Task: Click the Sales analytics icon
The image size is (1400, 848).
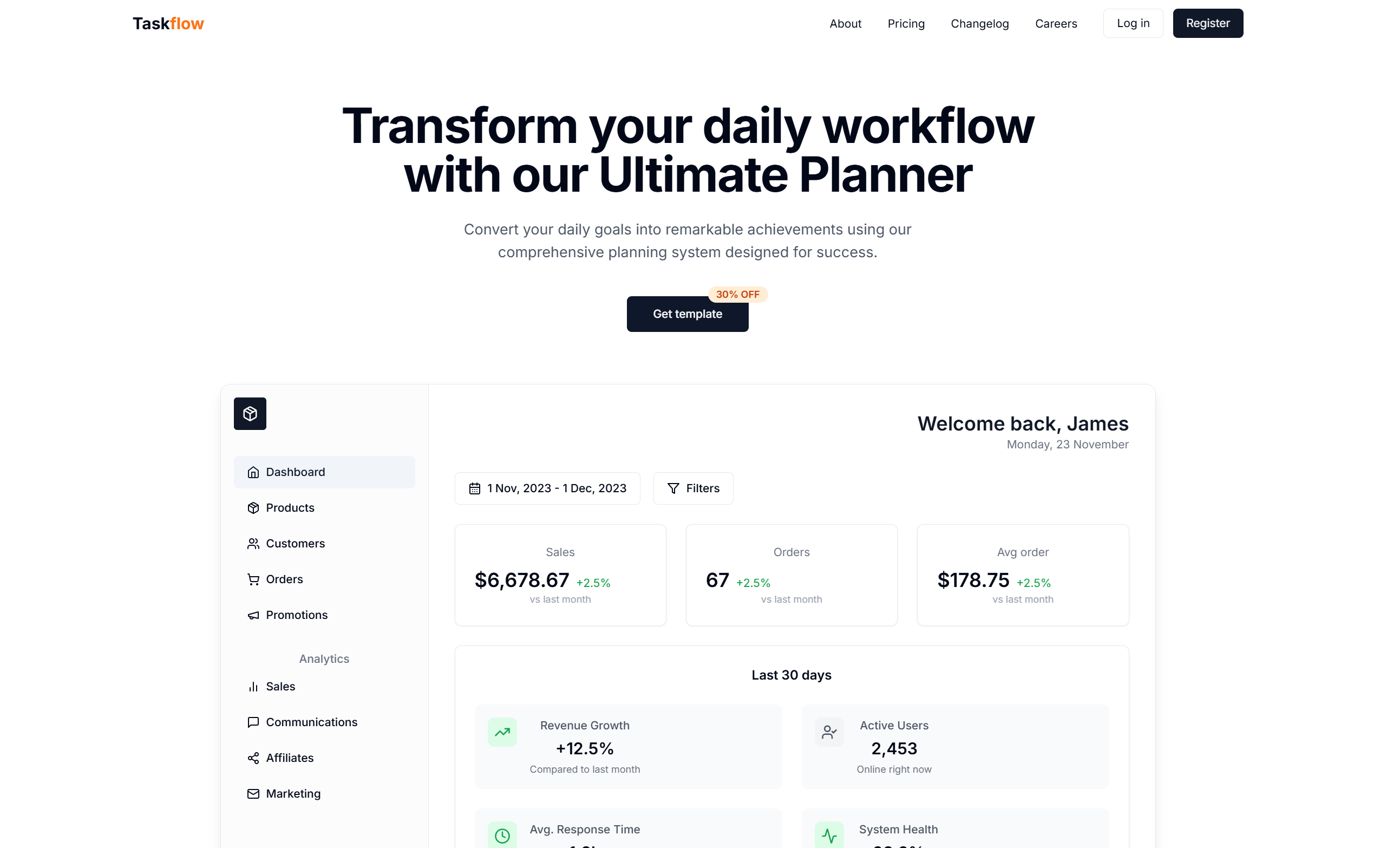Action: (253, 686)
